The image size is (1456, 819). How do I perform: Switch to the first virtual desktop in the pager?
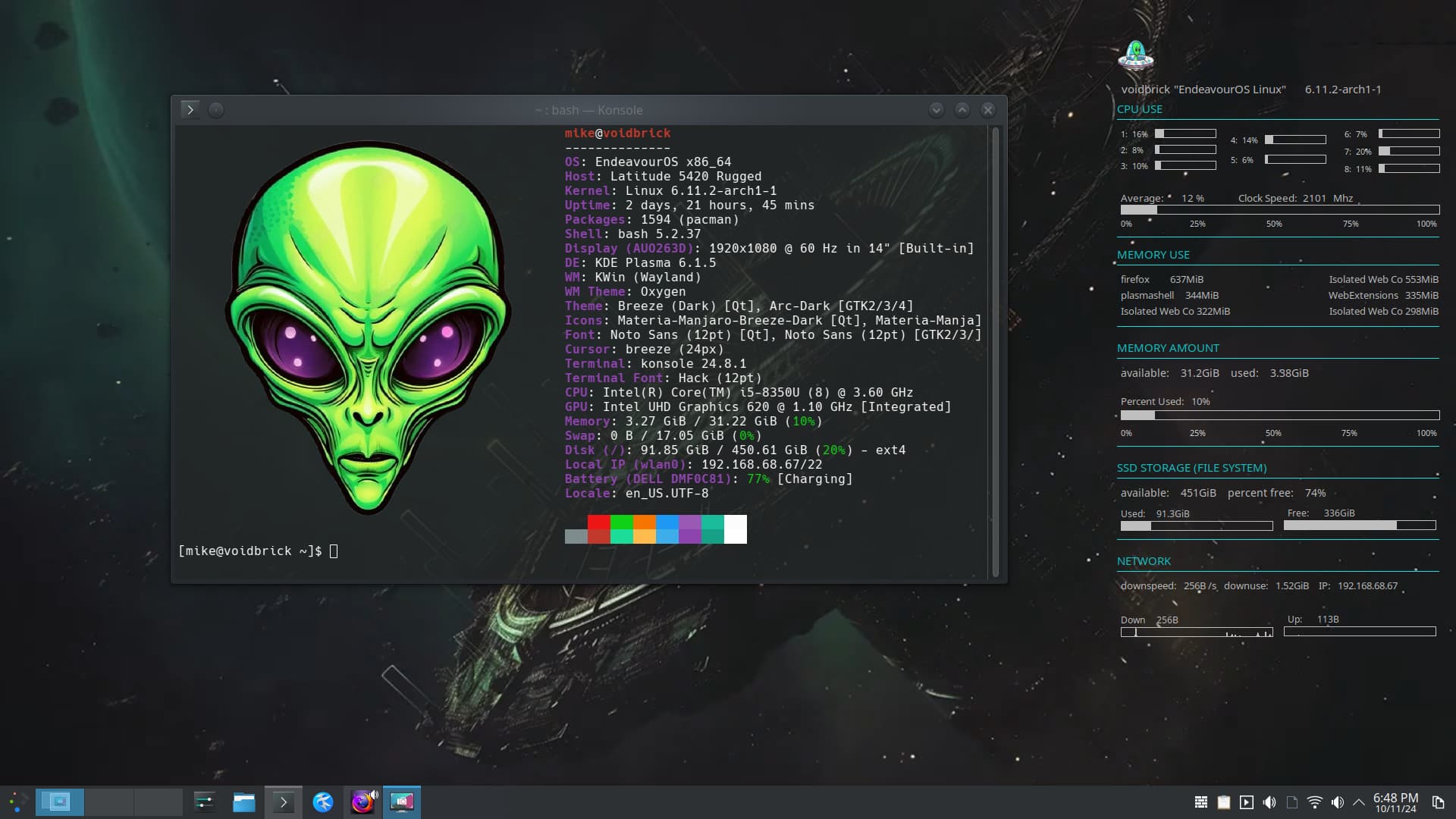(x=60, y=802)
